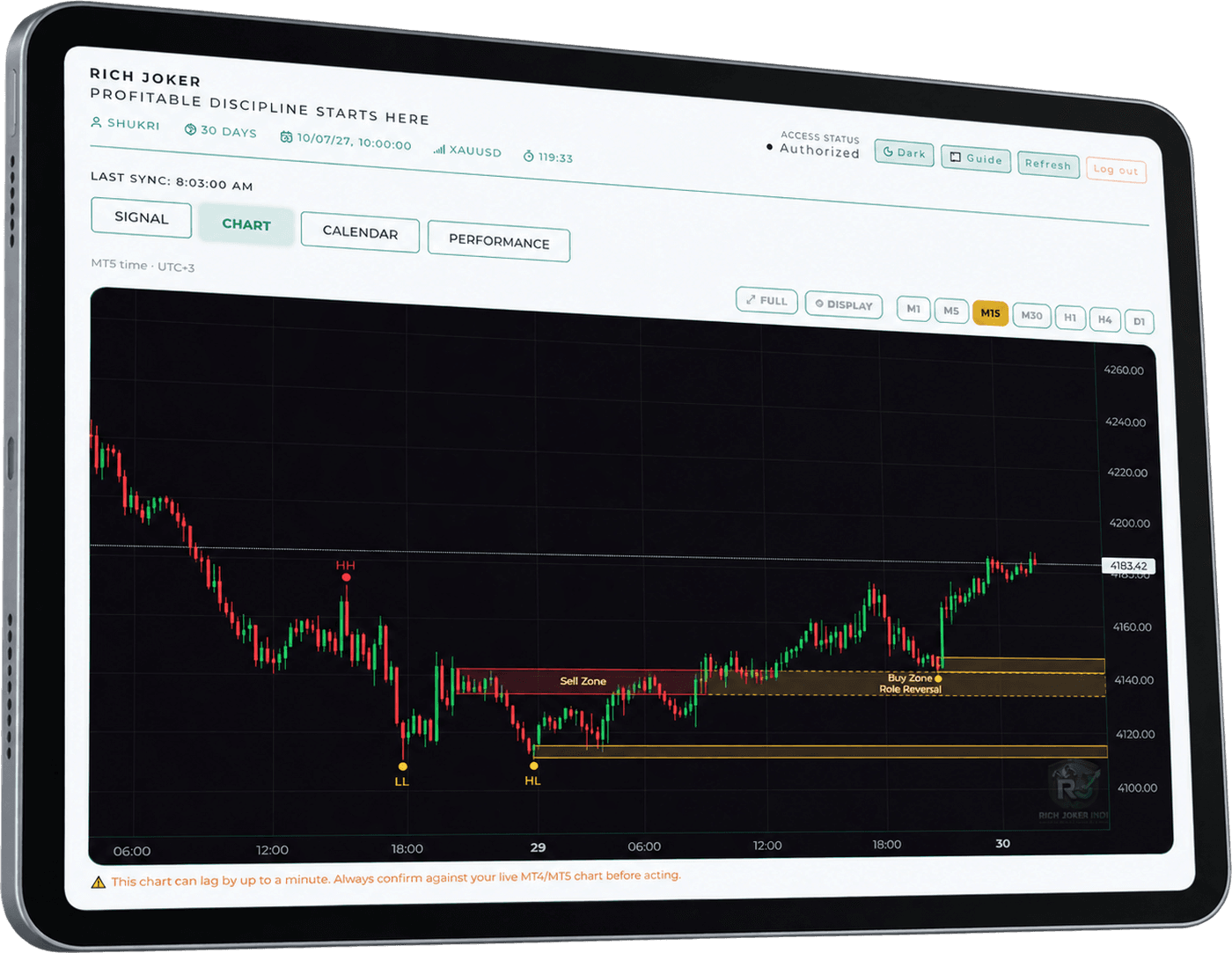The image size is (1232, 953).
Task: Click the 4183.42 current price tag
Action: [x=1128, y=566]
